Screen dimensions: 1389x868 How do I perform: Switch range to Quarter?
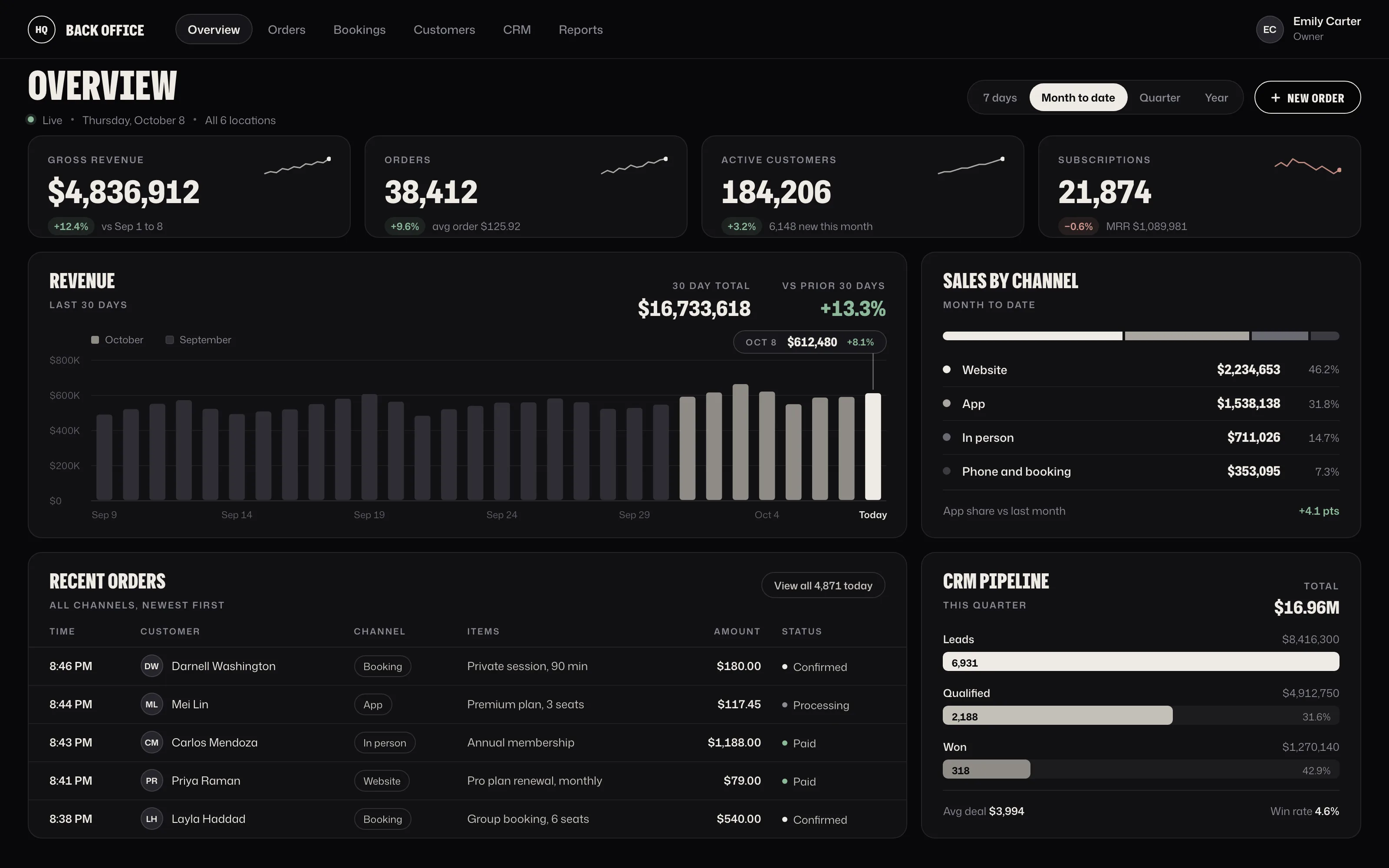(x=1159, y=98)
